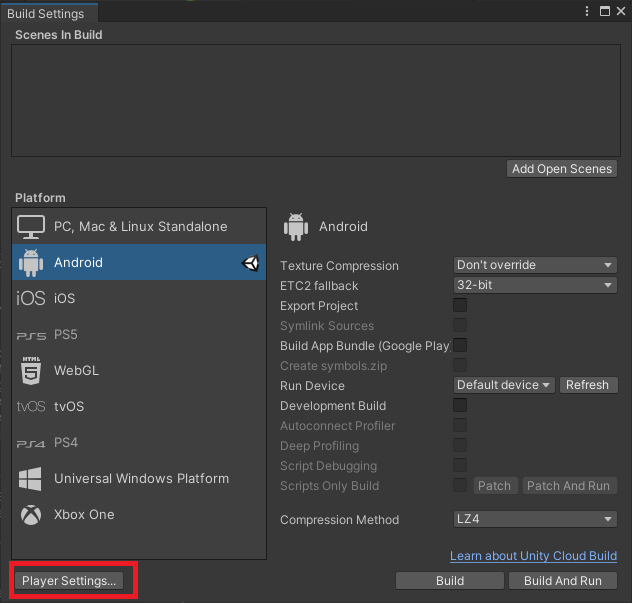633x605 pixels.
Task: Toggle the Scripts Only Build checkbox
Action: tap(460, 486)
